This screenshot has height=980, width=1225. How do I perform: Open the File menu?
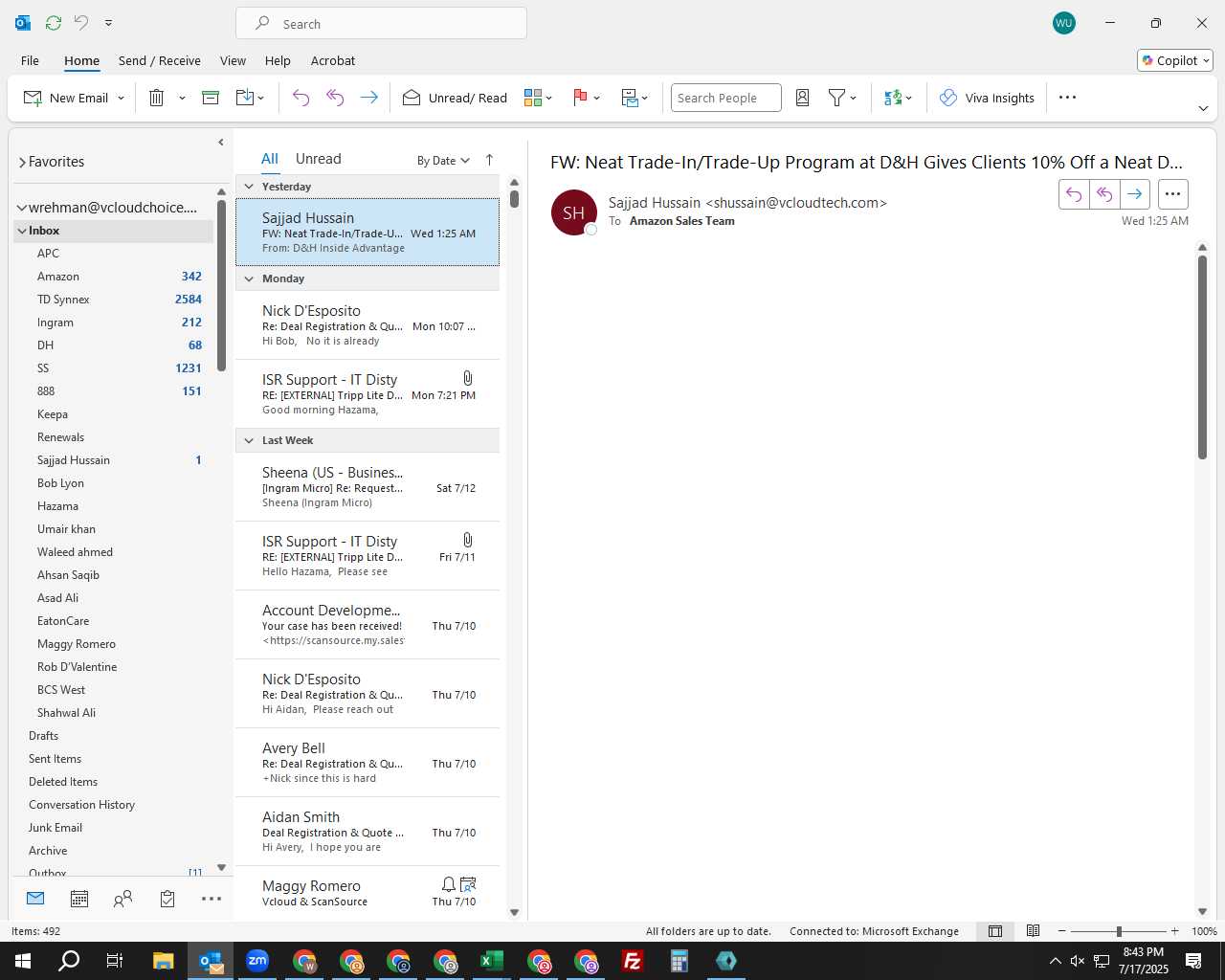point(30,60)
